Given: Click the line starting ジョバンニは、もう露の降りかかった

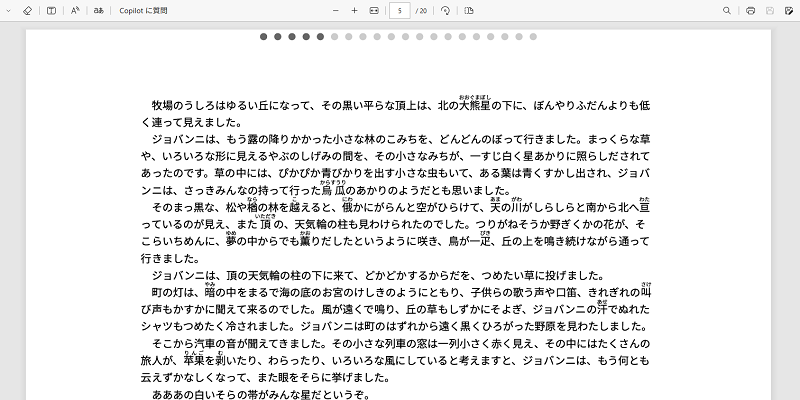Looking at the screenshot, I should coord(401,139).
